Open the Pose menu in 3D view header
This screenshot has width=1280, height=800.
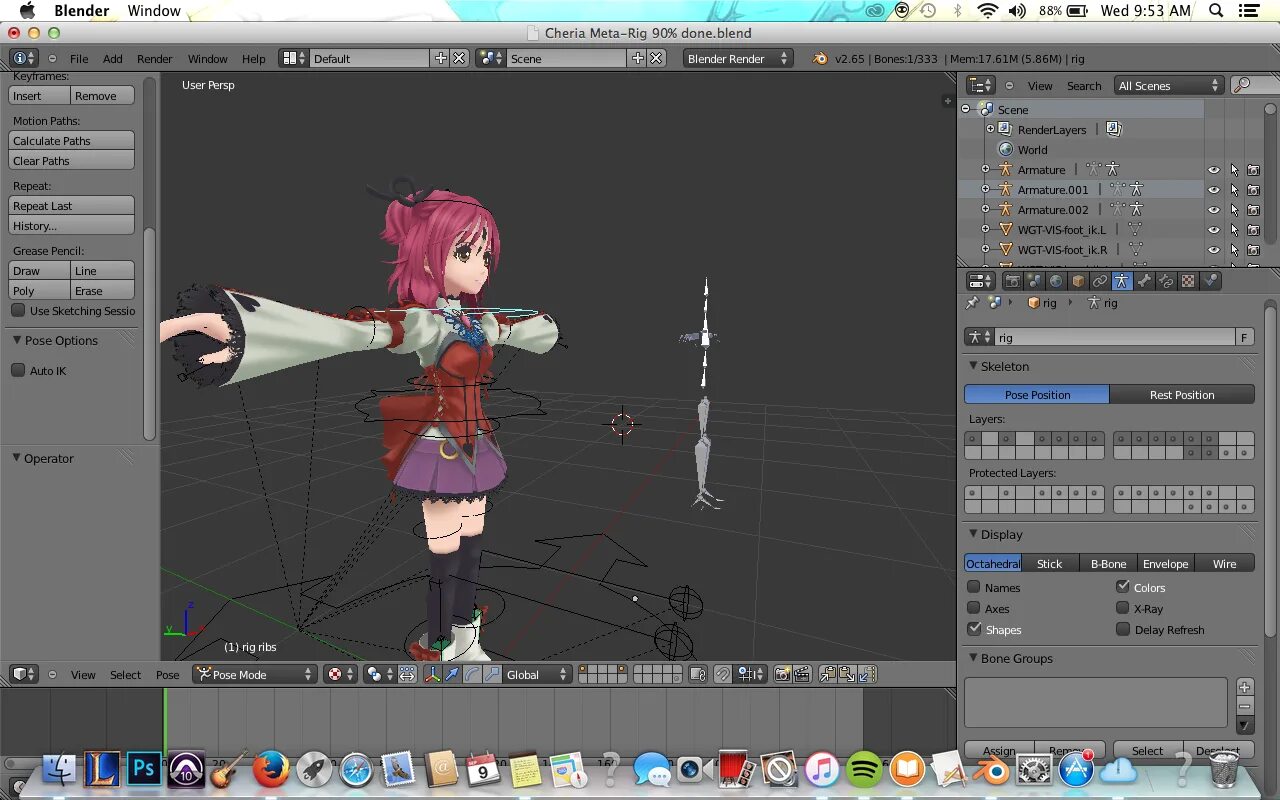[168, 675]
